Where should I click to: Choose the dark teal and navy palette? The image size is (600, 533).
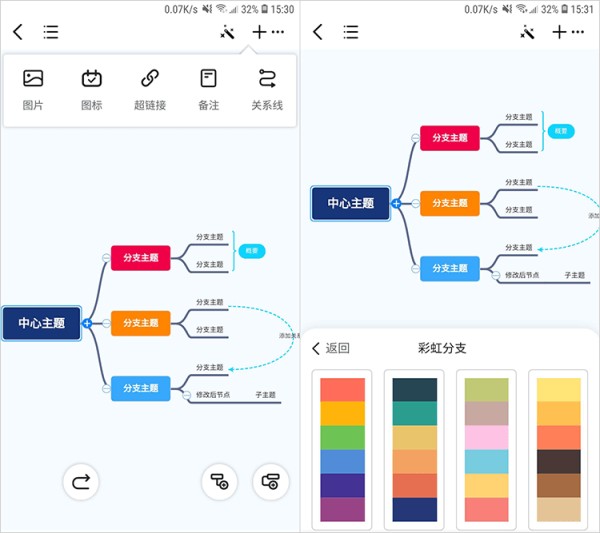coord(414,450)
